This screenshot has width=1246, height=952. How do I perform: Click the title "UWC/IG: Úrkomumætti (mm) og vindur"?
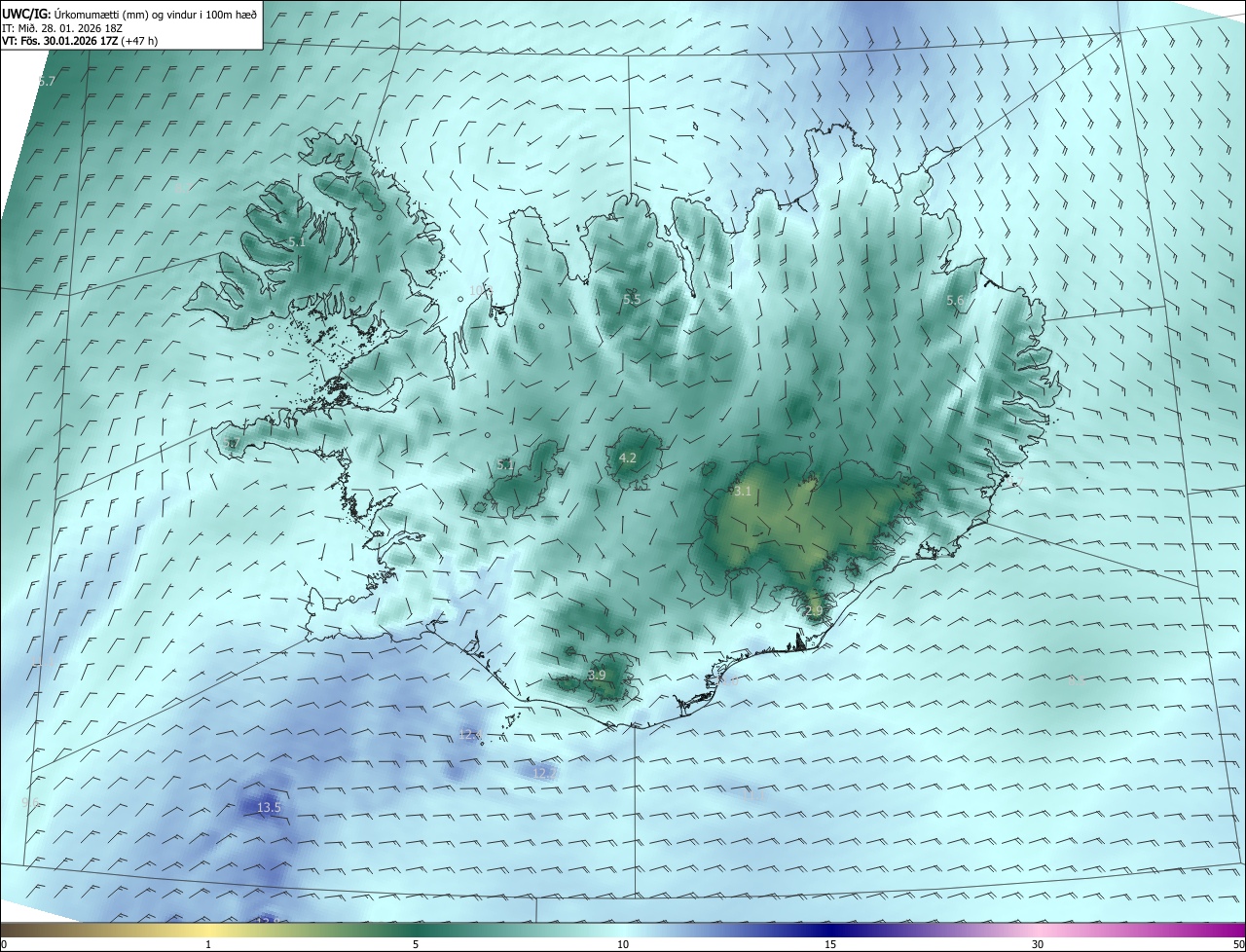128,14
